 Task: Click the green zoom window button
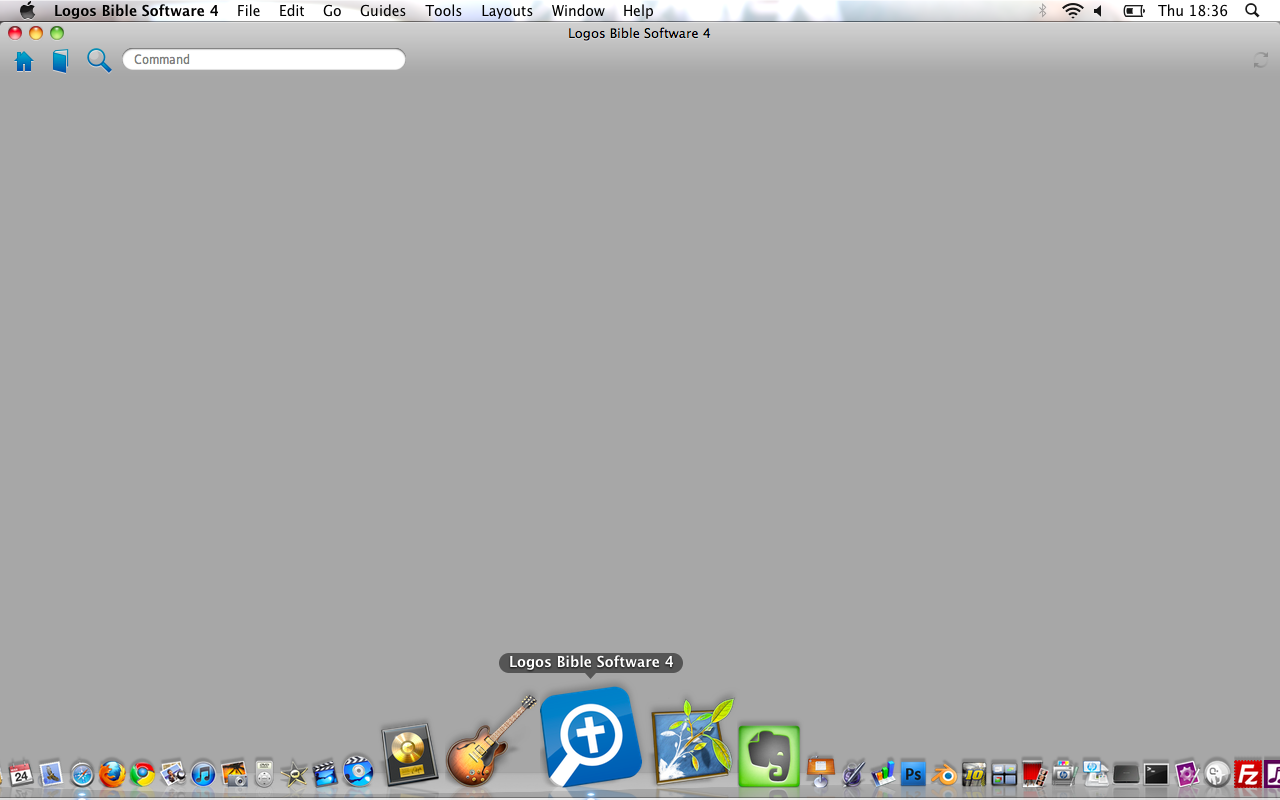point(57,33)
